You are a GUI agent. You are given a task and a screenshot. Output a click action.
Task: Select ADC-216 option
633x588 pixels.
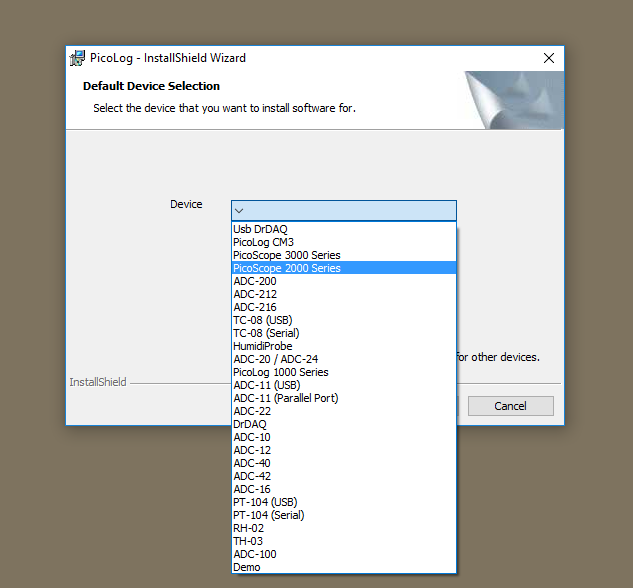(x=344, y=307)
